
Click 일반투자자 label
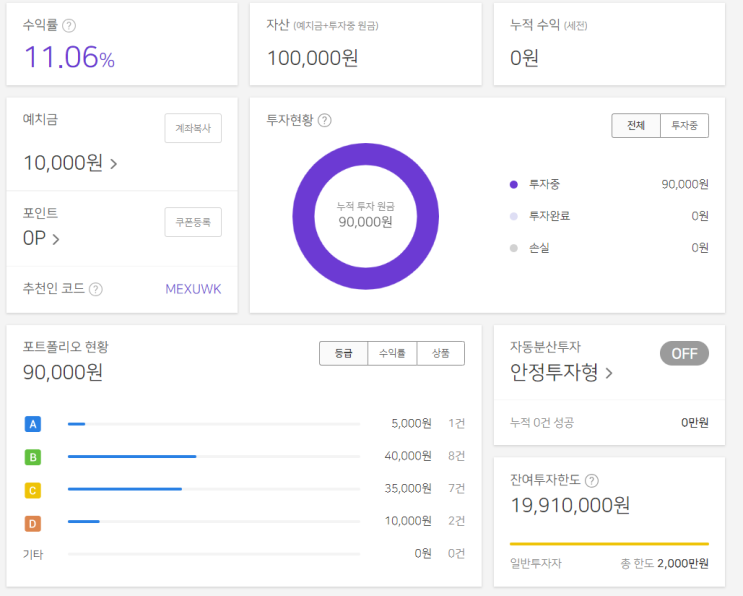[536, 563]
